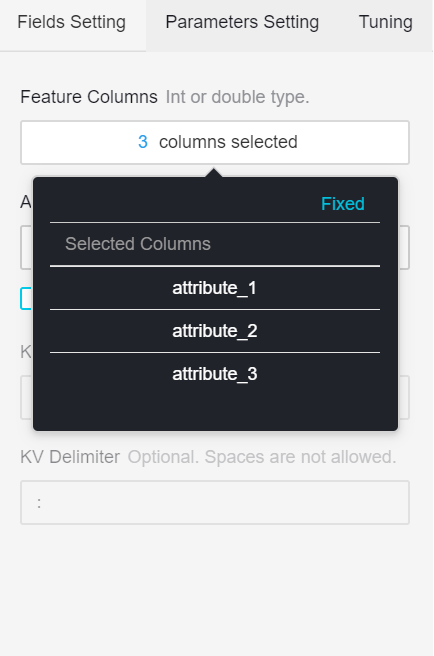The height and width of the screenshot is (656, 434).
Task: Click the popup's arrow pointer under Feature Columns
Action: click(x=214, y=172)
